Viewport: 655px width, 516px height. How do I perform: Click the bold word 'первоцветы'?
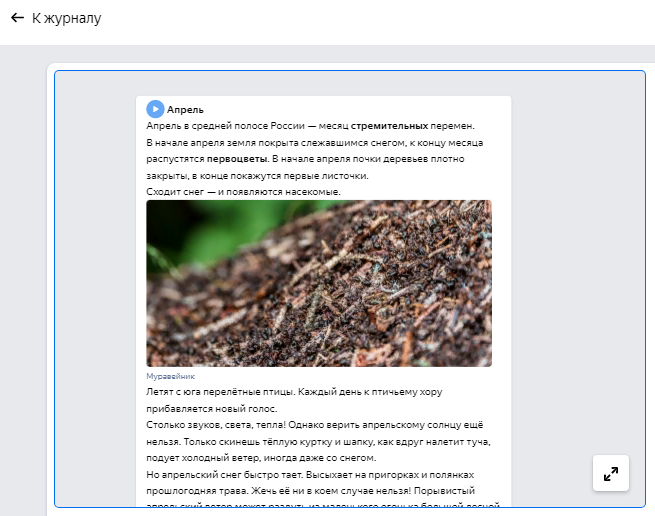(237, 159)
